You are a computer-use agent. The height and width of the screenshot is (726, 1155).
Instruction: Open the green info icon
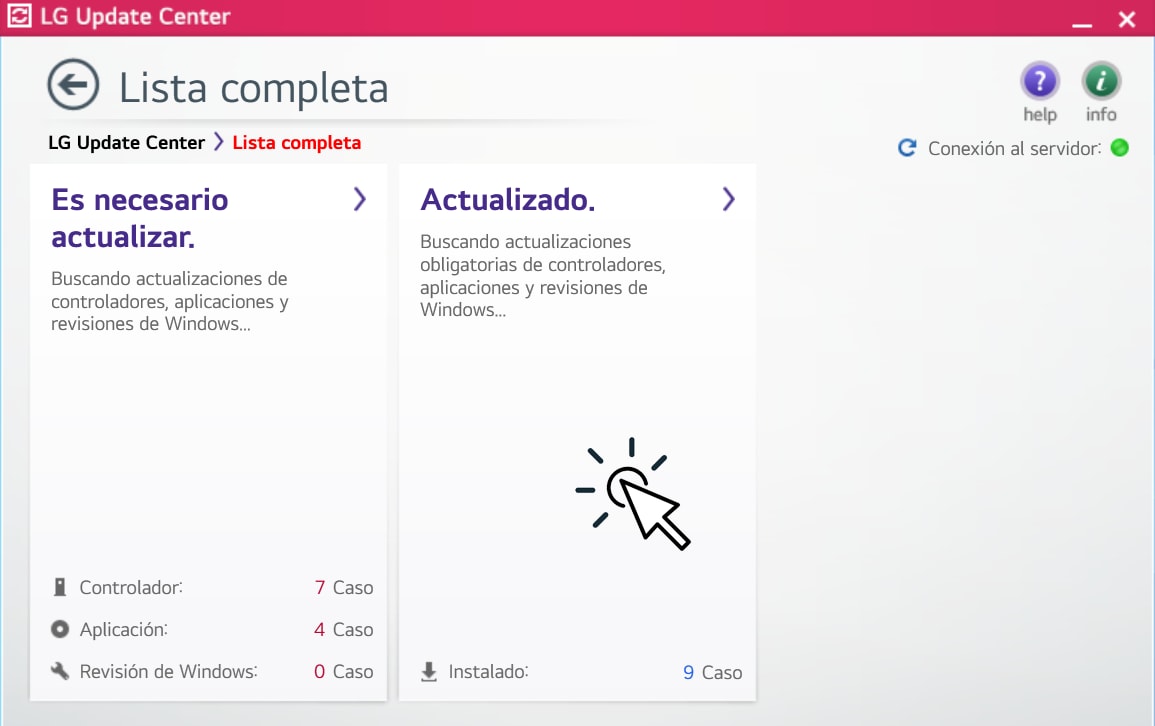[1101, 81]
